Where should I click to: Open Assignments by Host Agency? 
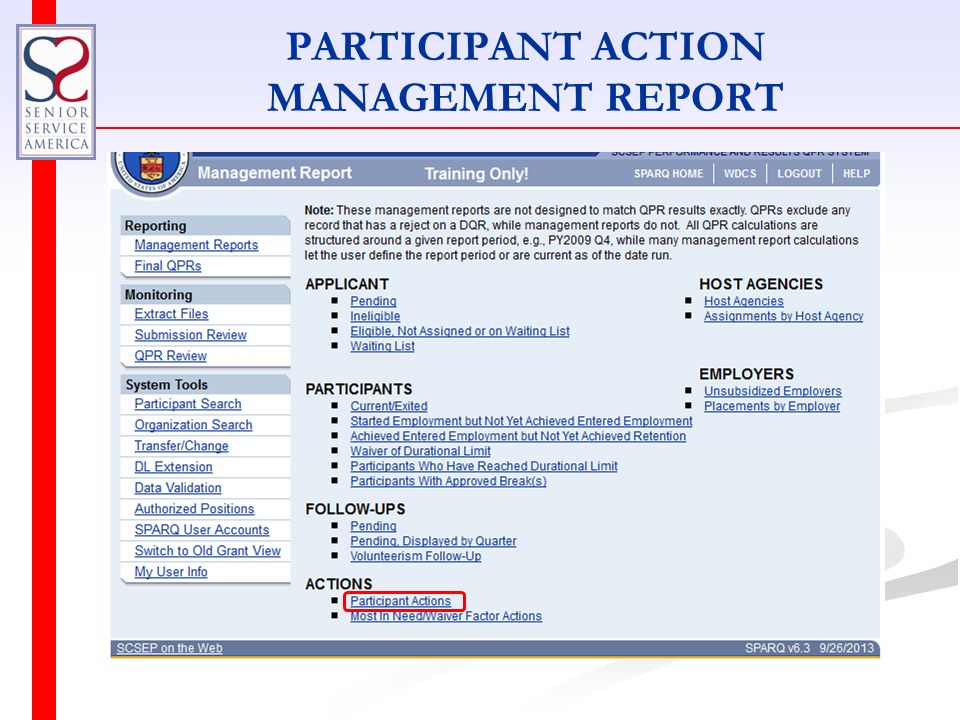(783, 316)
